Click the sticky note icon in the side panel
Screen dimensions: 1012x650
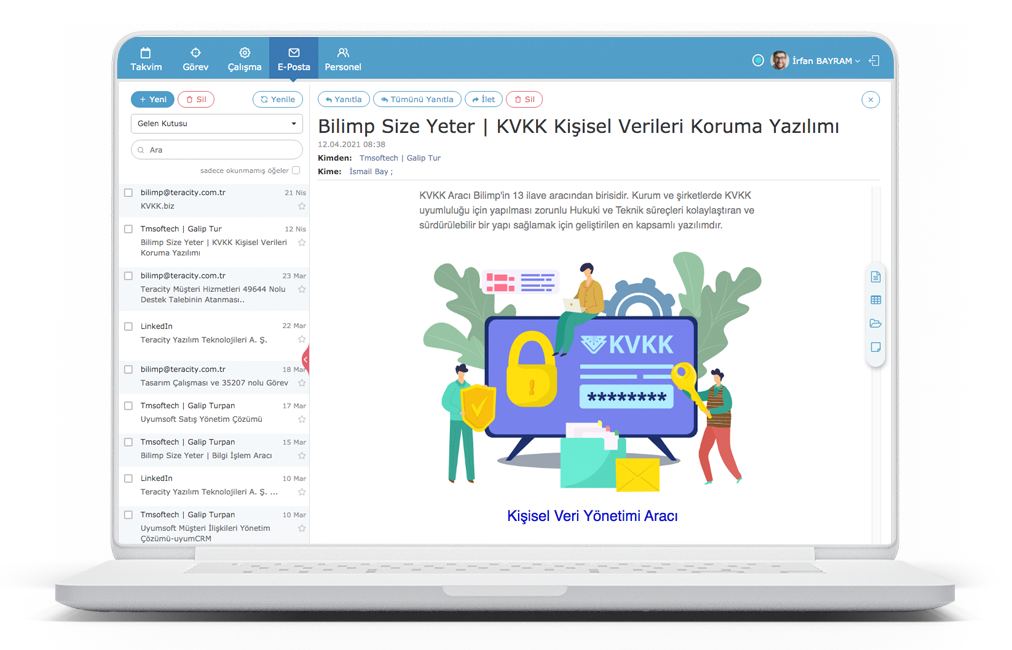(875, 347)
